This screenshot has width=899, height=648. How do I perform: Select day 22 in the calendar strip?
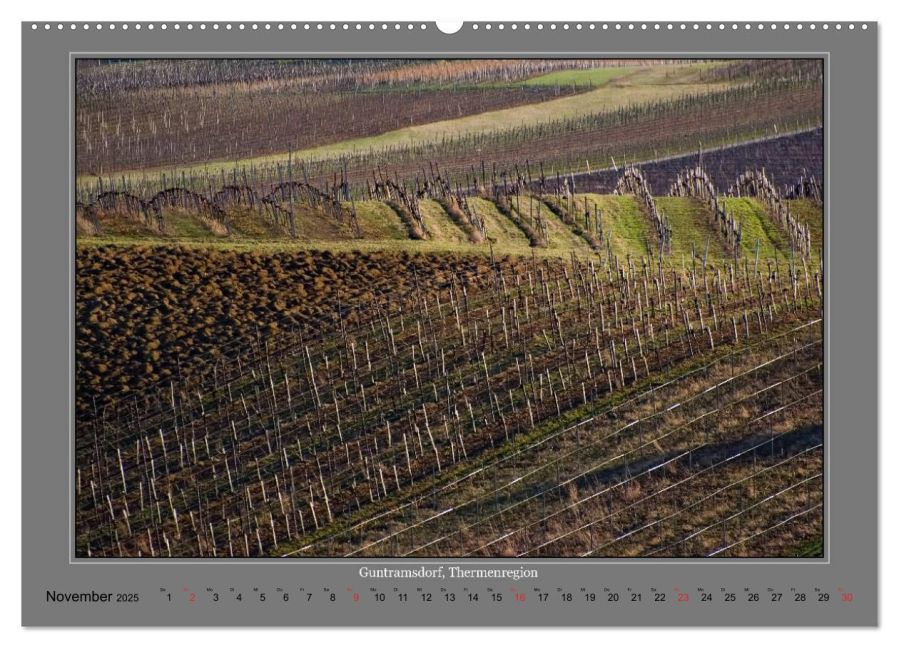click(660, 598)
